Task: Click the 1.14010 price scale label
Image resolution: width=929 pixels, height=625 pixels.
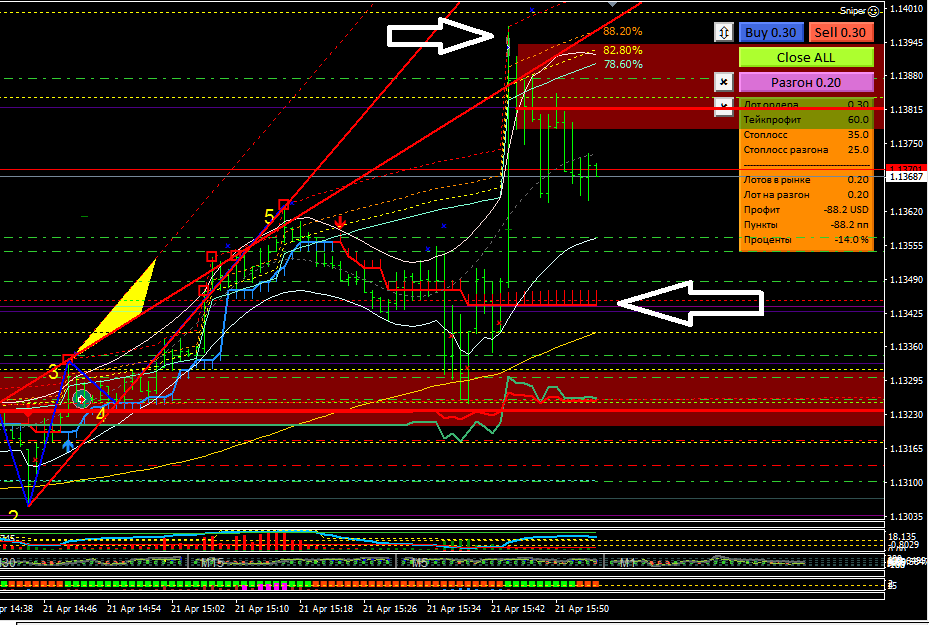Action: tap(906, 8)
